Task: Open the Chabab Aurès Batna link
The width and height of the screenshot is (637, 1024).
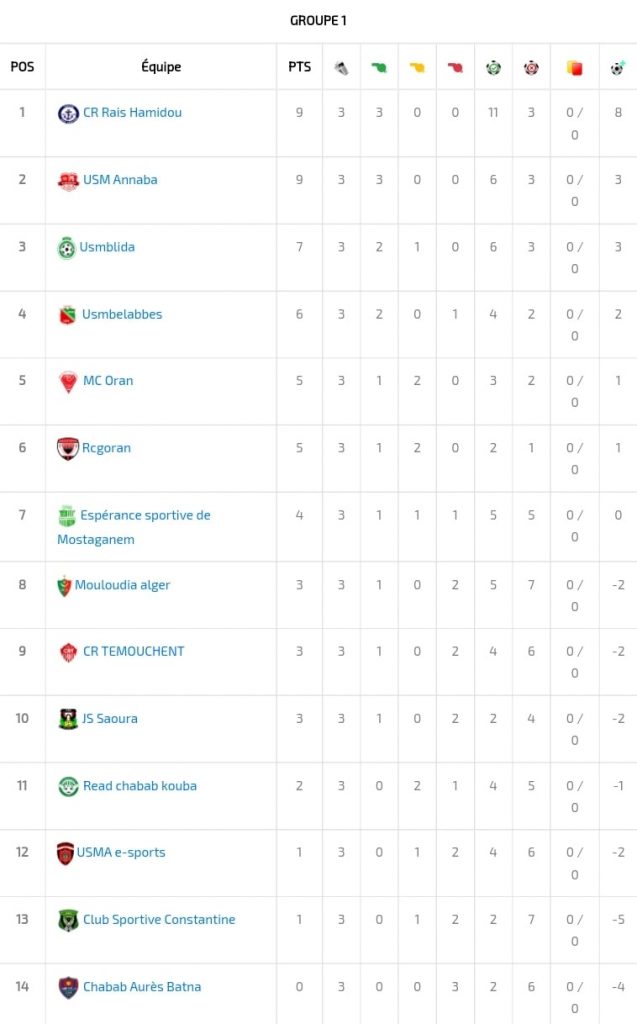Action: [142, 987]
